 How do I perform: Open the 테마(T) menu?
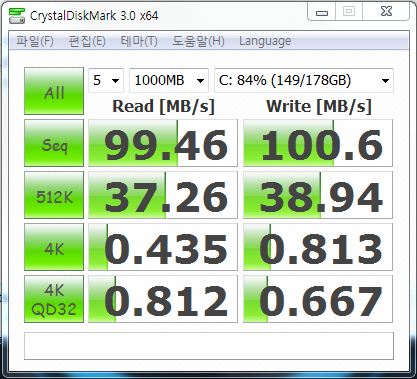pyautogui.click(x=139, y=41)
